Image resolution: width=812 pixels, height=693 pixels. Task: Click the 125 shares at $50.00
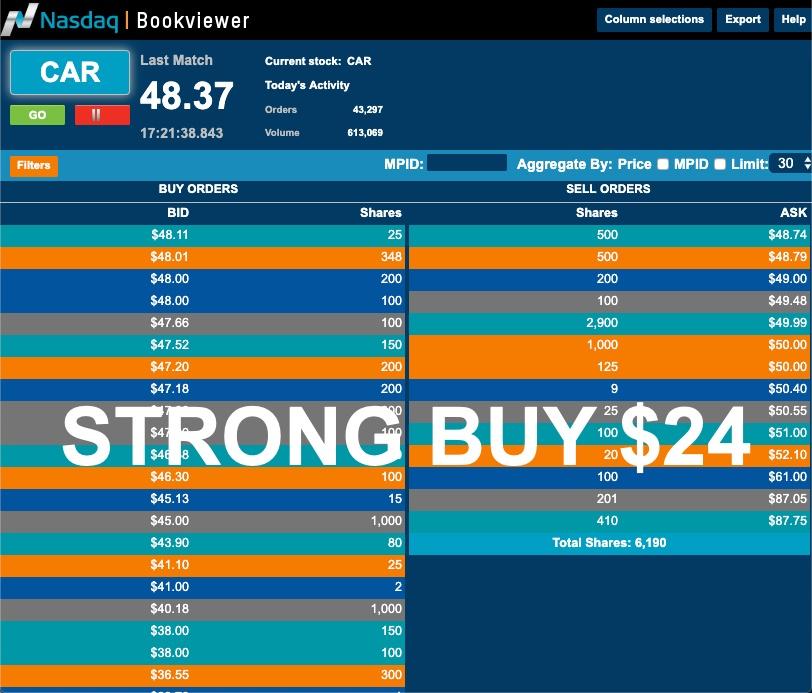[x=607, y=367]
